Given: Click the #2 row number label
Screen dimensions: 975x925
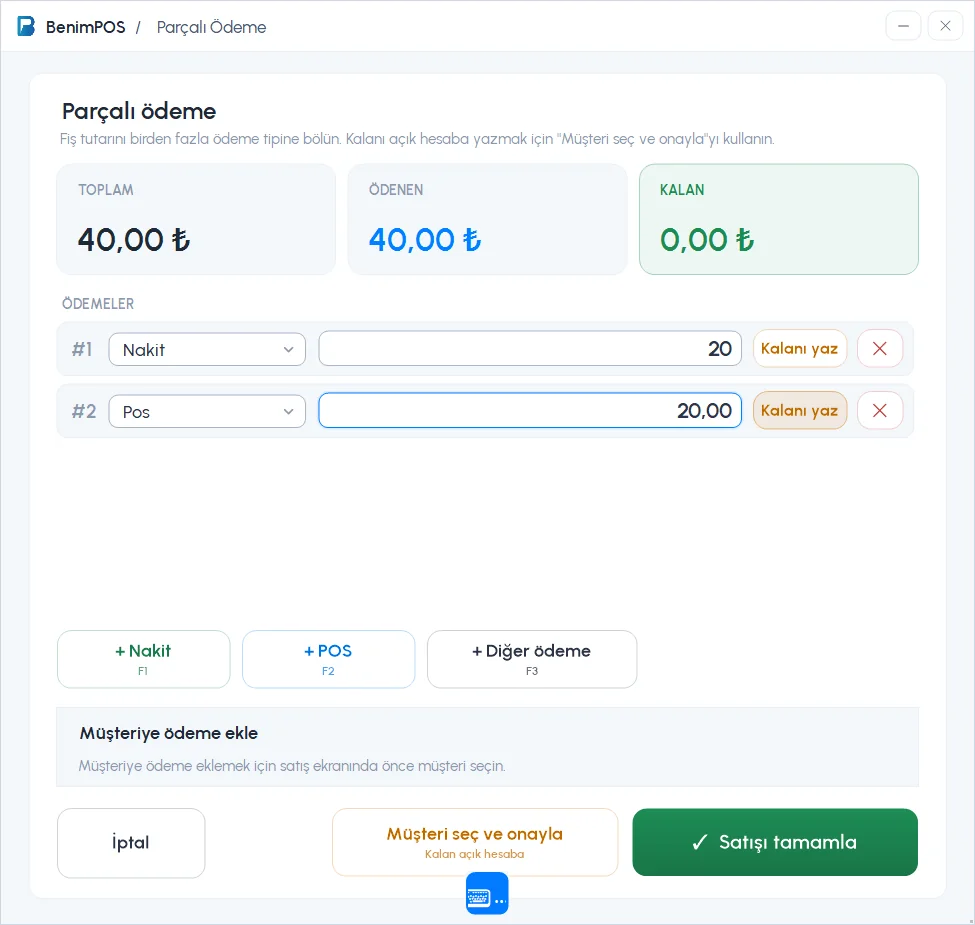Looking at the screenshot, I should [x=84, y=412].
